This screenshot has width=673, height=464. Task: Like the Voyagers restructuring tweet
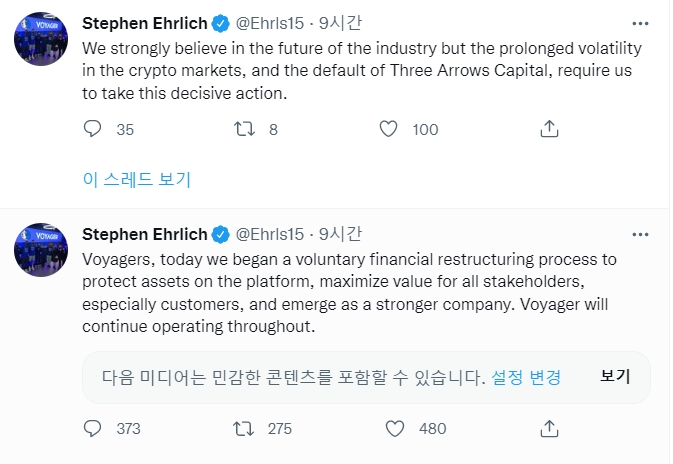(394, 428)
